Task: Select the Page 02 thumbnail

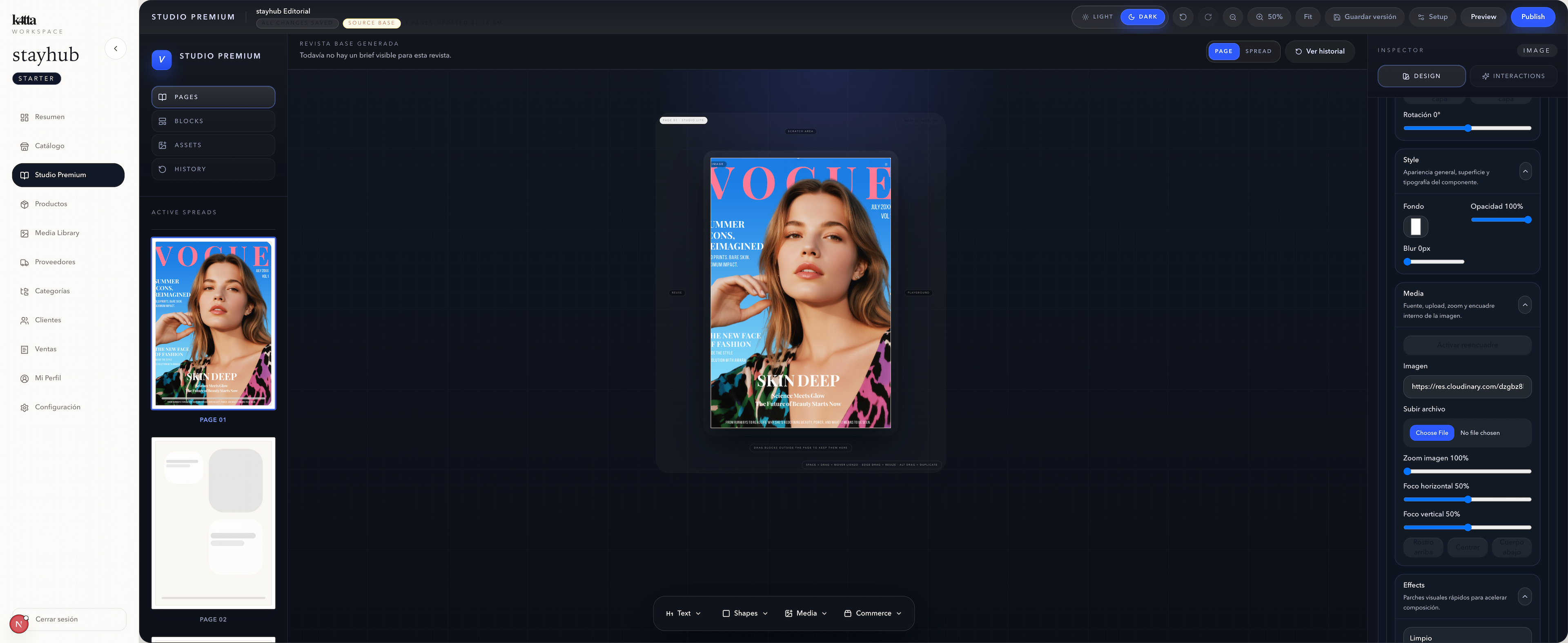Action: [x=213, y=523]
